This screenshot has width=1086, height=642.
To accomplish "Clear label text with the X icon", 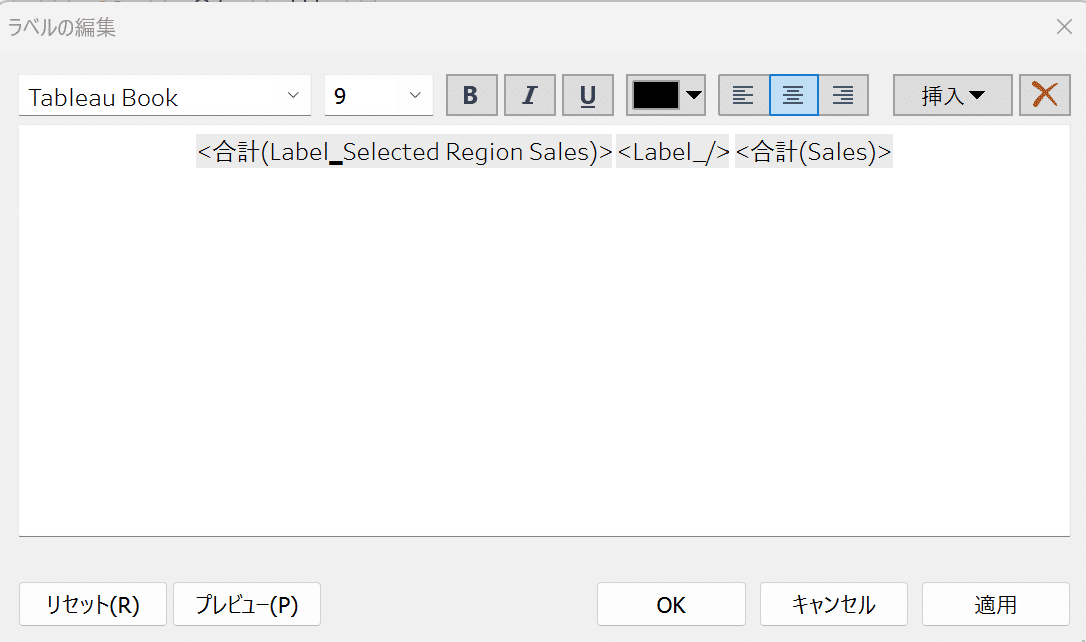I will (x=1044, y=95).
